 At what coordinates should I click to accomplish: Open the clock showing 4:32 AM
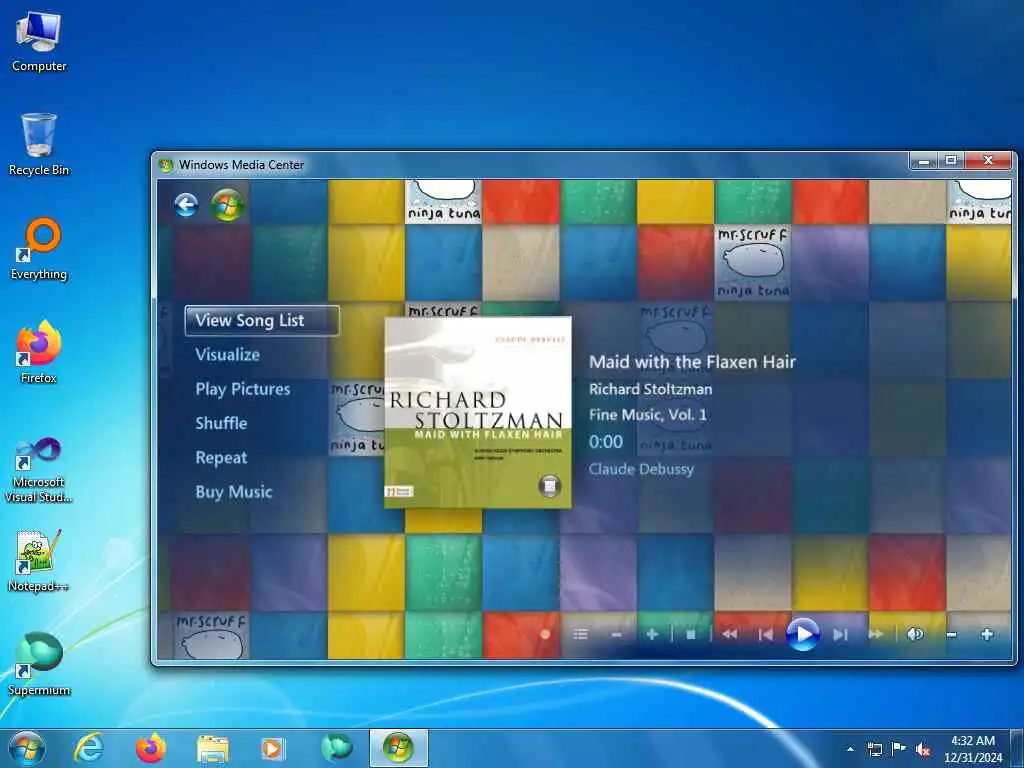click(972, 749)
